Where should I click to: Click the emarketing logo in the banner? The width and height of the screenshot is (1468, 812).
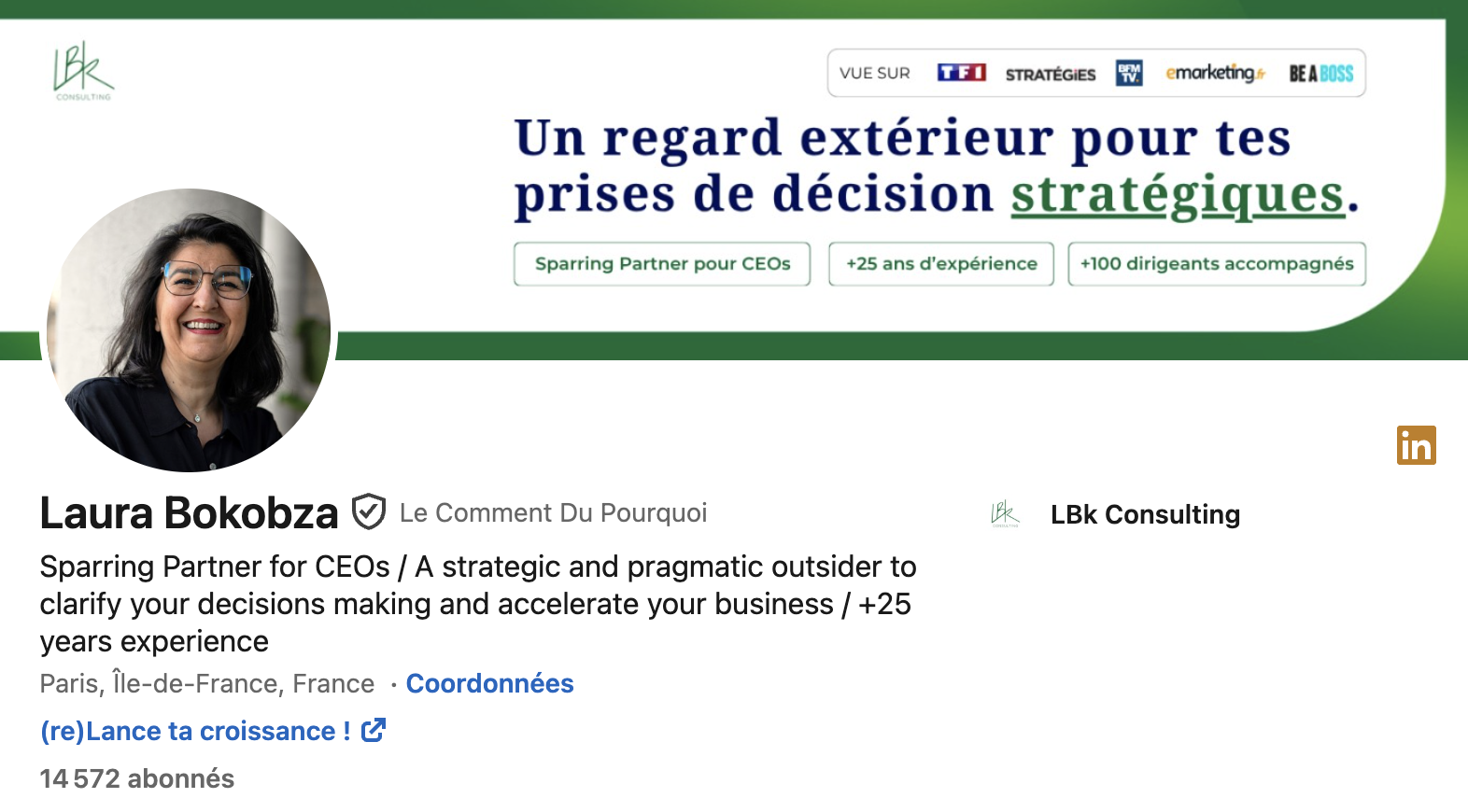1214,73
